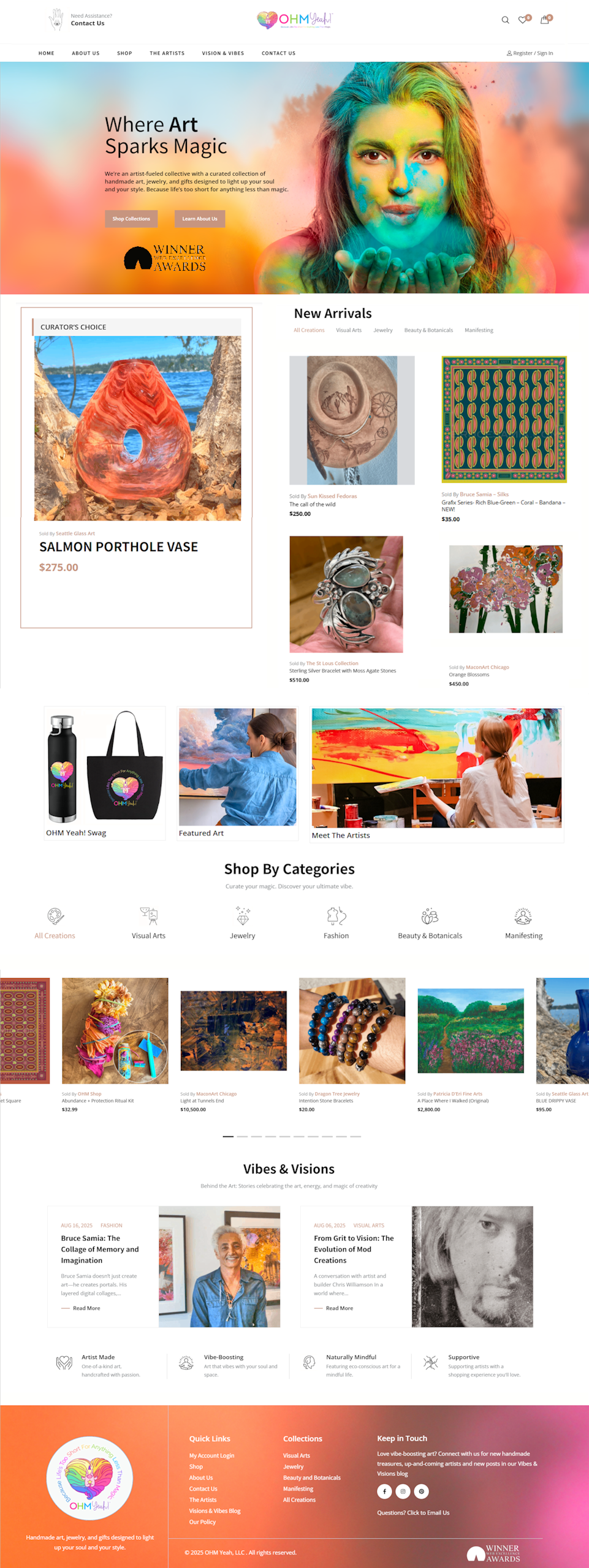The image size is (589, 1568).
Task: Open the wishlist heart icon
Action: 522,20
